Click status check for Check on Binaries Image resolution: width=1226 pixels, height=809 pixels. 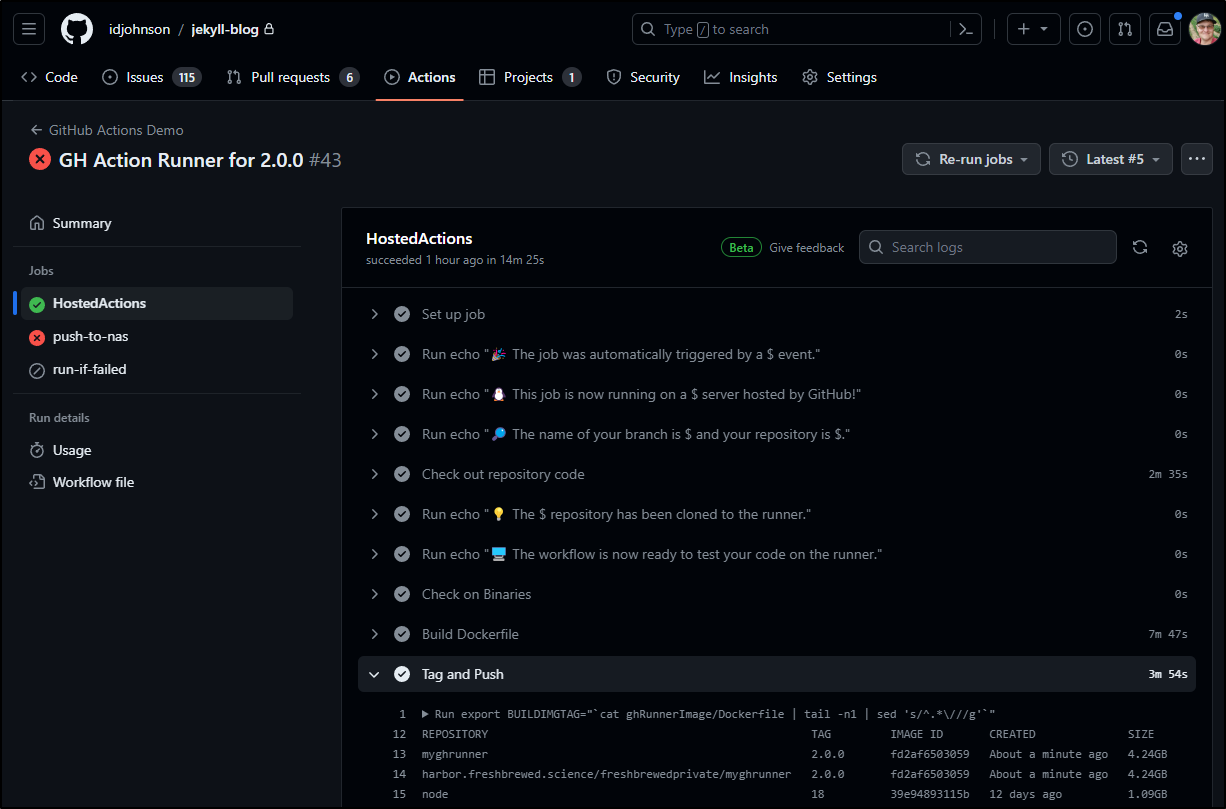click(402, 594)
